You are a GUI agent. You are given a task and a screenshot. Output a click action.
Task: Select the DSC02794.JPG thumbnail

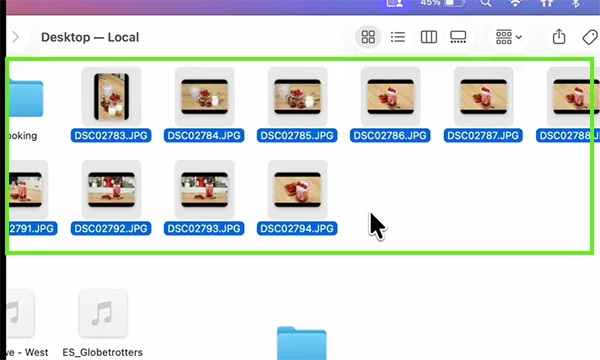click(297, 190)
